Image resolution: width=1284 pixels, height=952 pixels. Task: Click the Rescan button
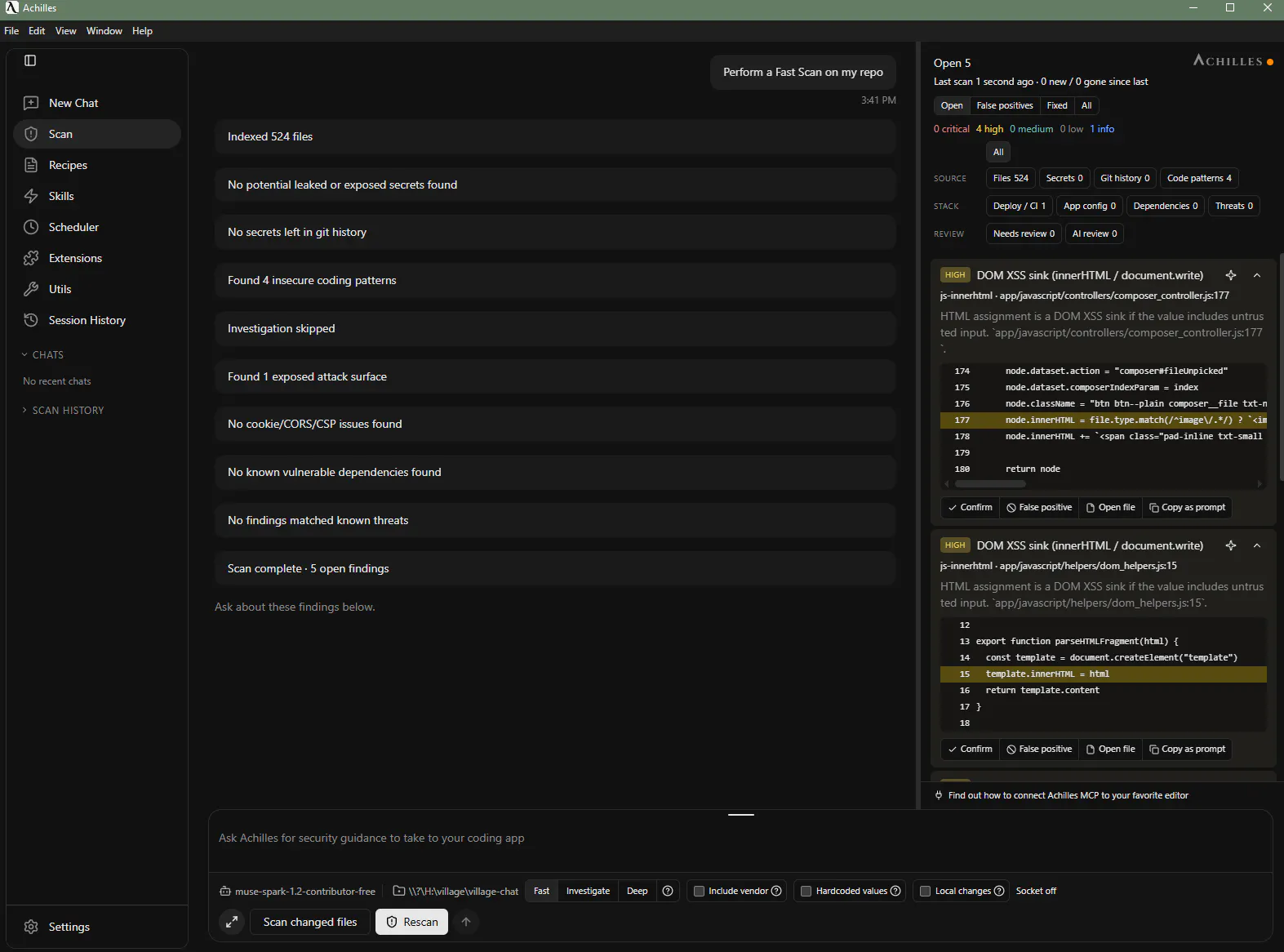[x=412, y=922]
